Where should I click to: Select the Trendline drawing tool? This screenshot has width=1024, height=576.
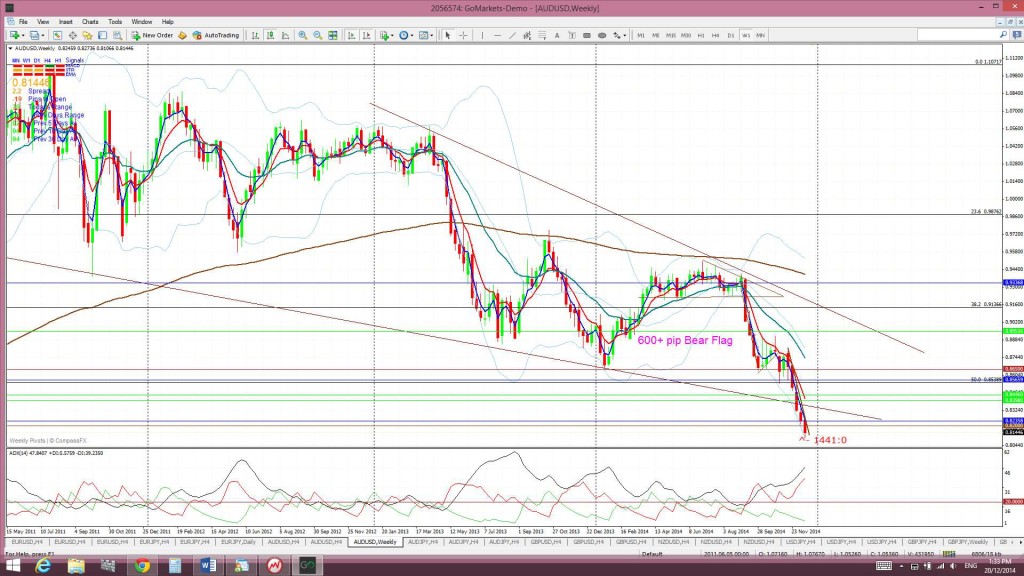click(x=513, y=35)
